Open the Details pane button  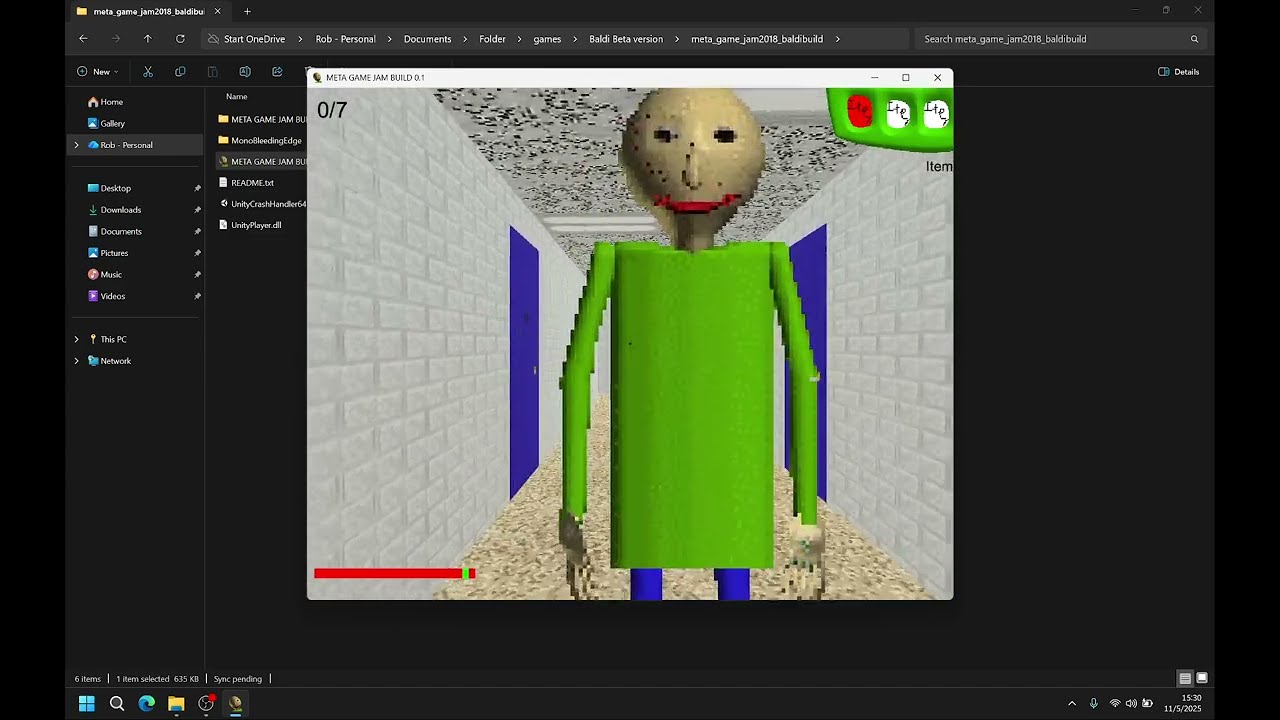pos(1179,72)
